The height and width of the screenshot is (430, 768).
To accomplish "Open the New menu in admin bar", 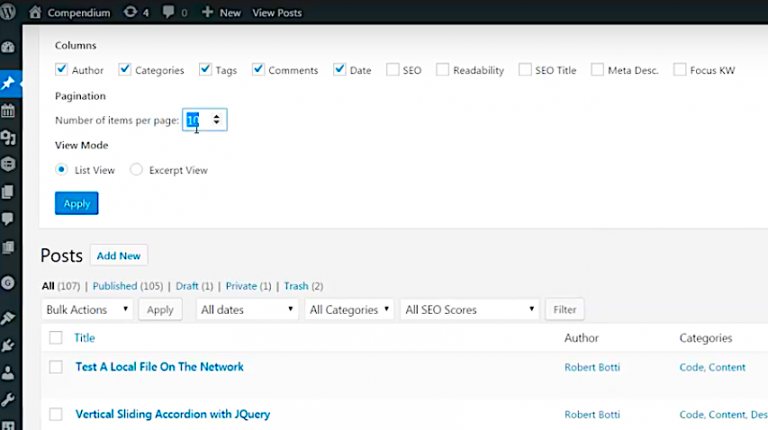I will pos(221,12).
